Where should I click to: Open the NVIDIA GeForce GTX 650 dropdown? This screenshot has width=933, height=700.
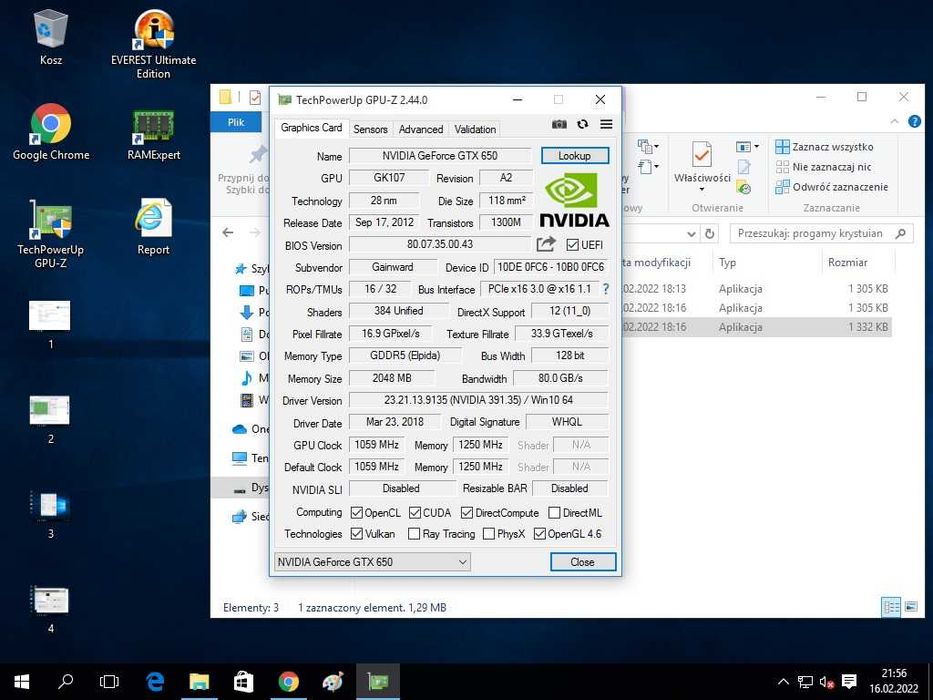point(372,562)
